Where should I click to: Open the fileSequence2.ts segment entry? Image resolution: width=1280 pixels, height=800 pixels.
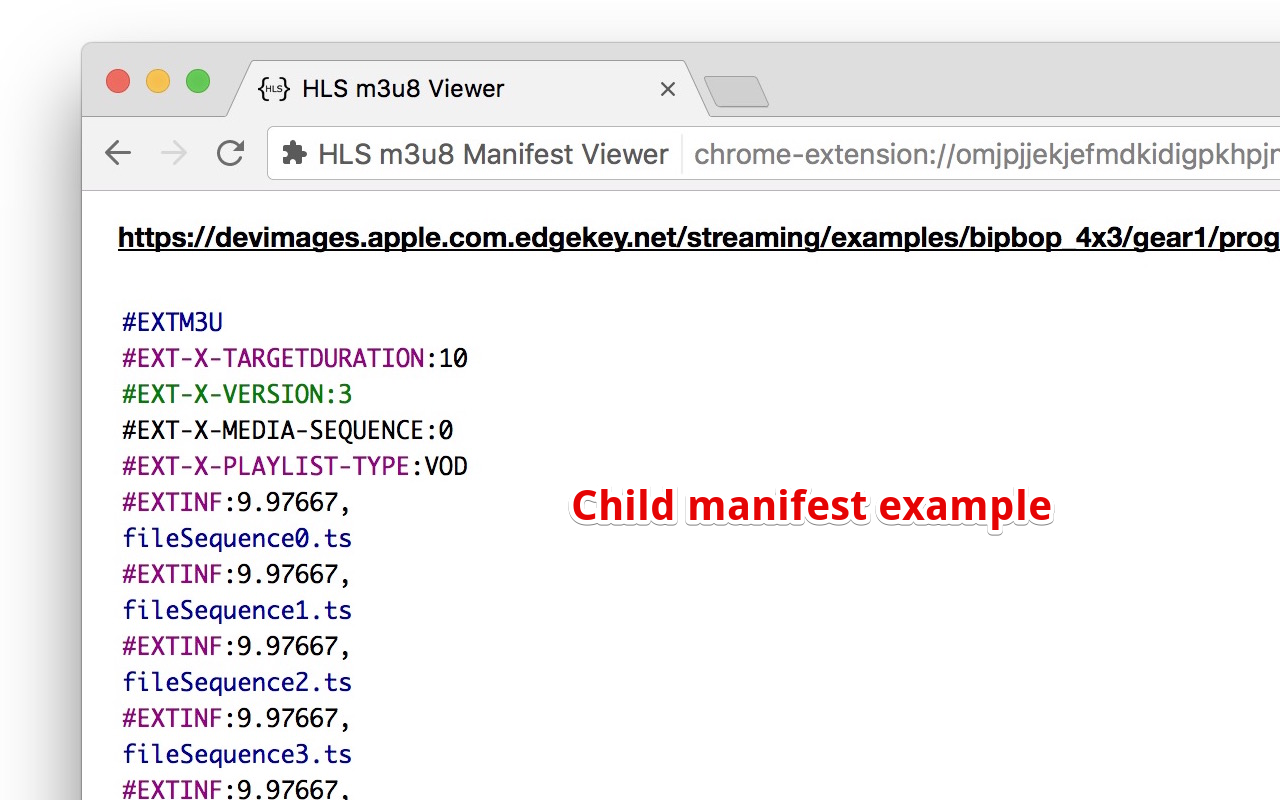[237, 682]
